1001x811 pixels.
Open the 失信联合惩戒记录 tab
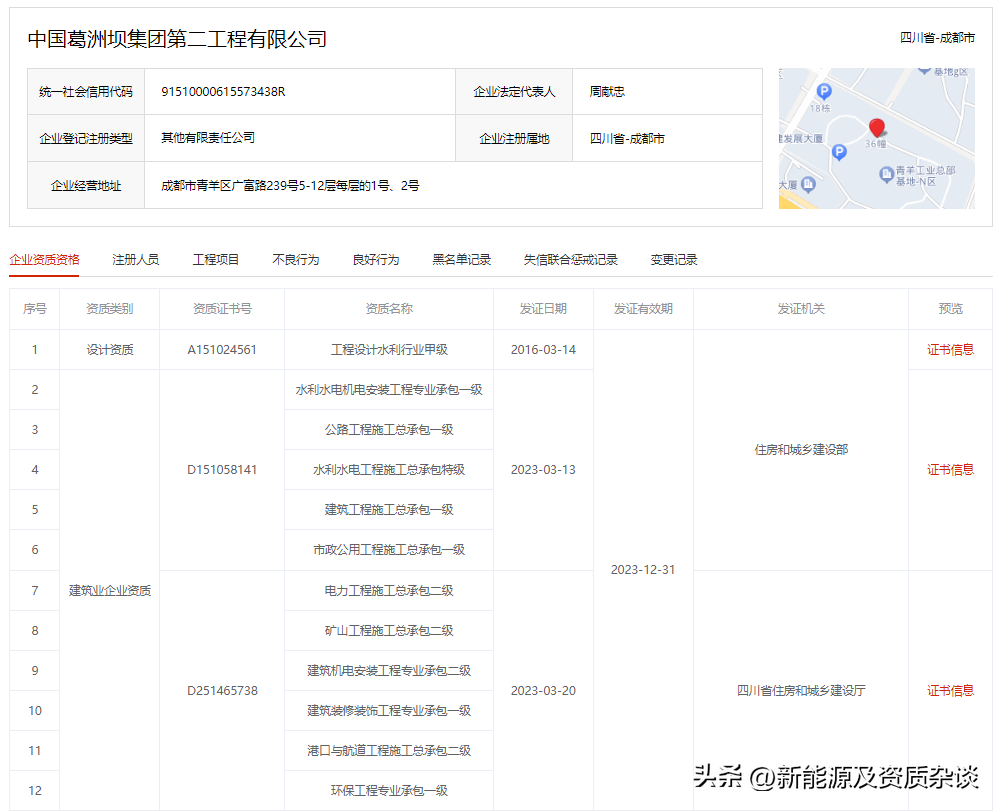coord(571,259)
